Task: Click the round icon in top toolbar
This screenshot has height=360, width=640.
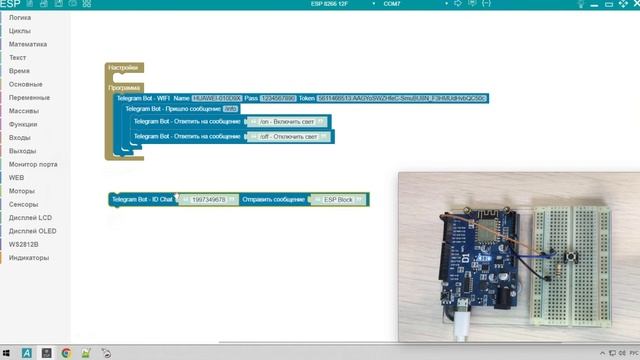Action: tap(73, 4)
